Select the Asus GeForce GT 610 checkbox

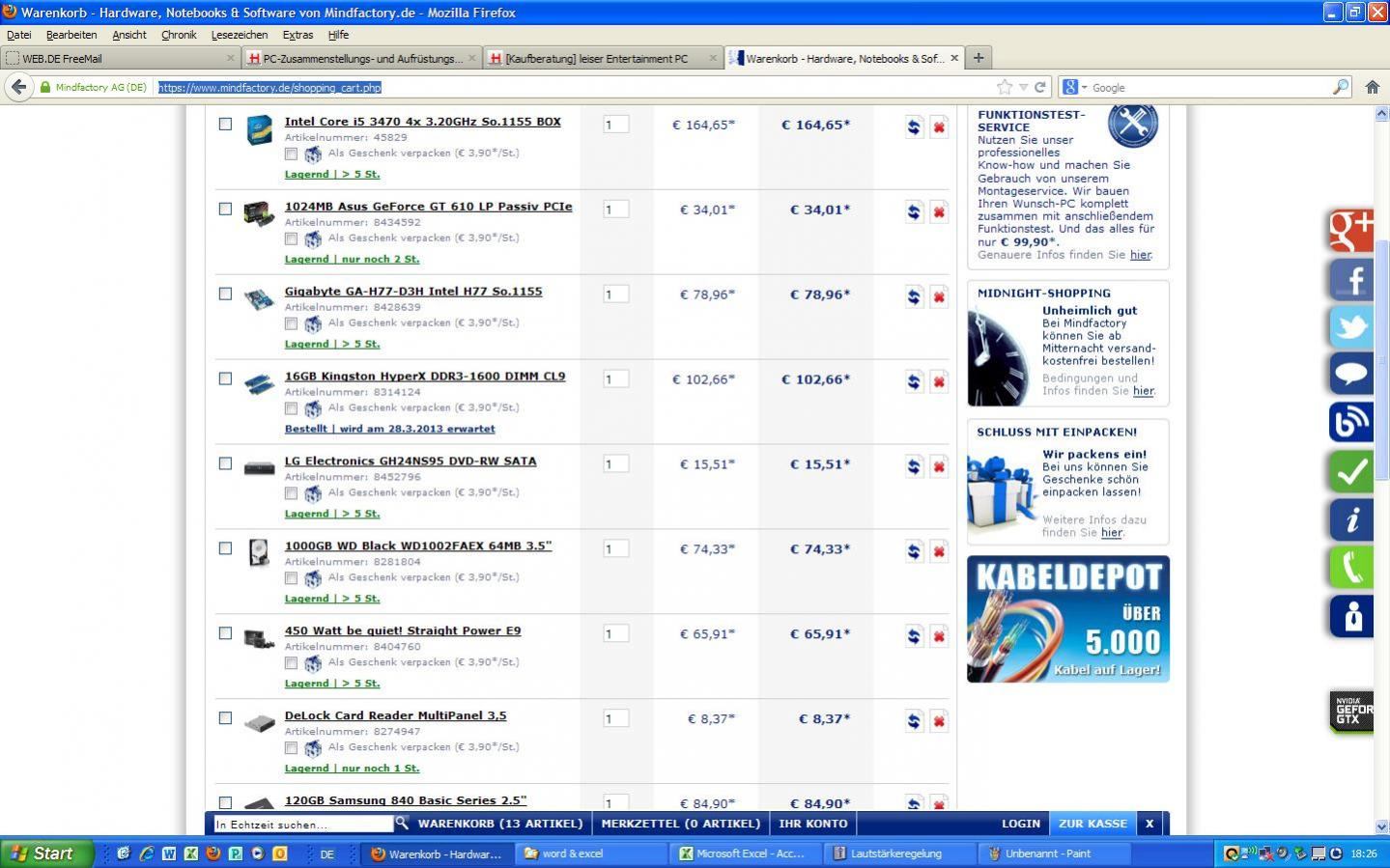coord(225,209)
